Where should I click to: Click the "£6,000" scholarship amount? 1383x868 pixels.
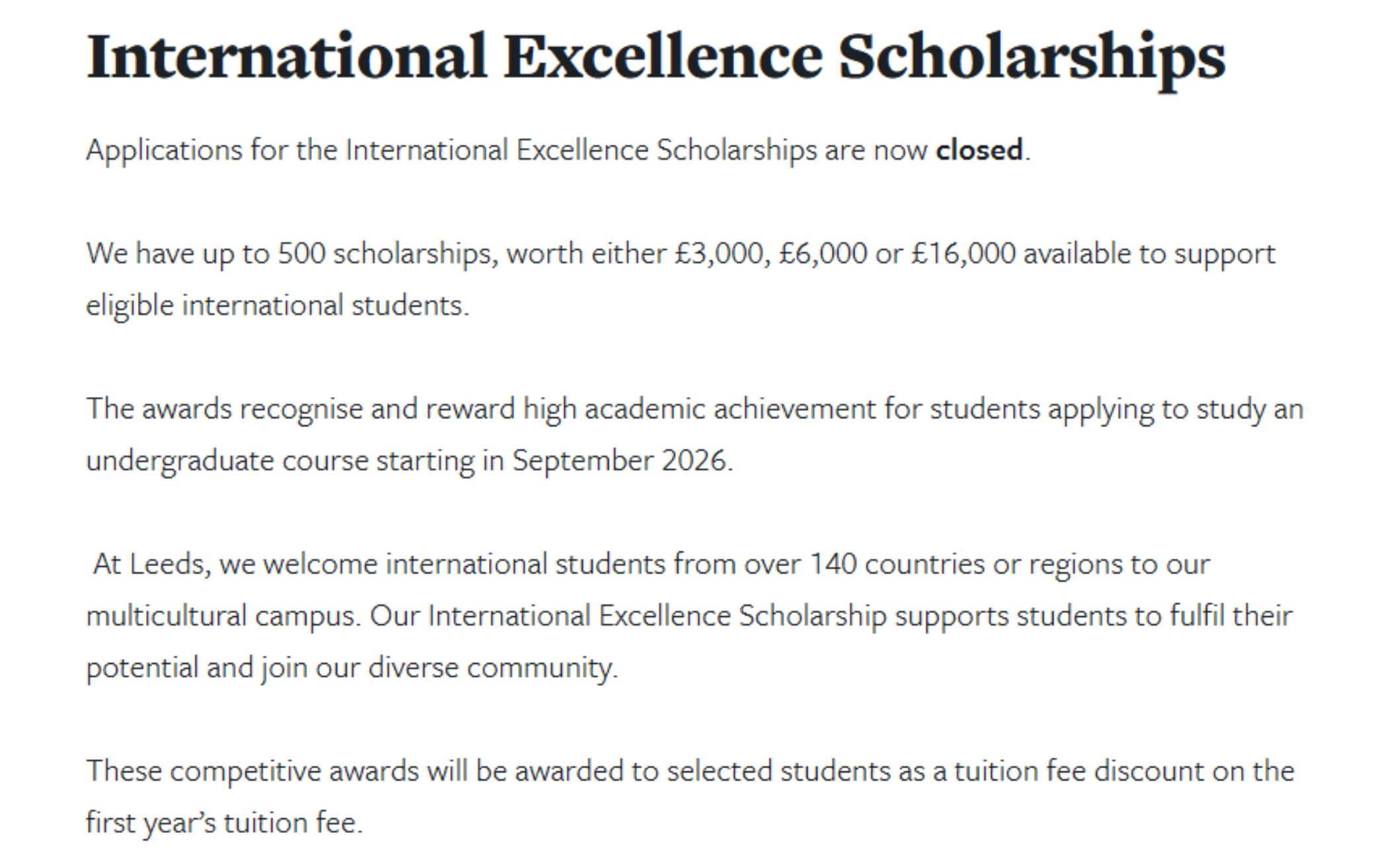[823, 254]
